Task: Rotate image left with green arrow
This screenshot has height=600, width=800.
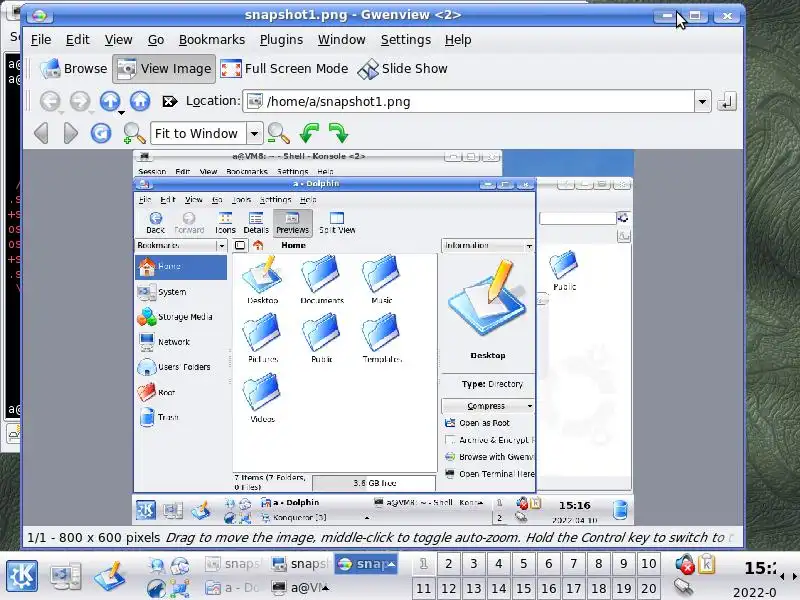Action: point(309,133)
